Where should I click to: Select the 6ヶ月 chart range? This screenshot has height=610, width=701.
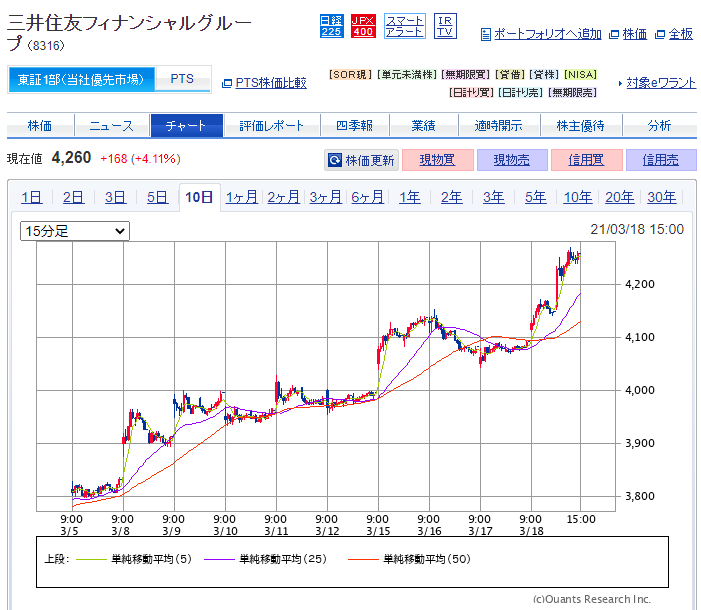coord(367,197)
